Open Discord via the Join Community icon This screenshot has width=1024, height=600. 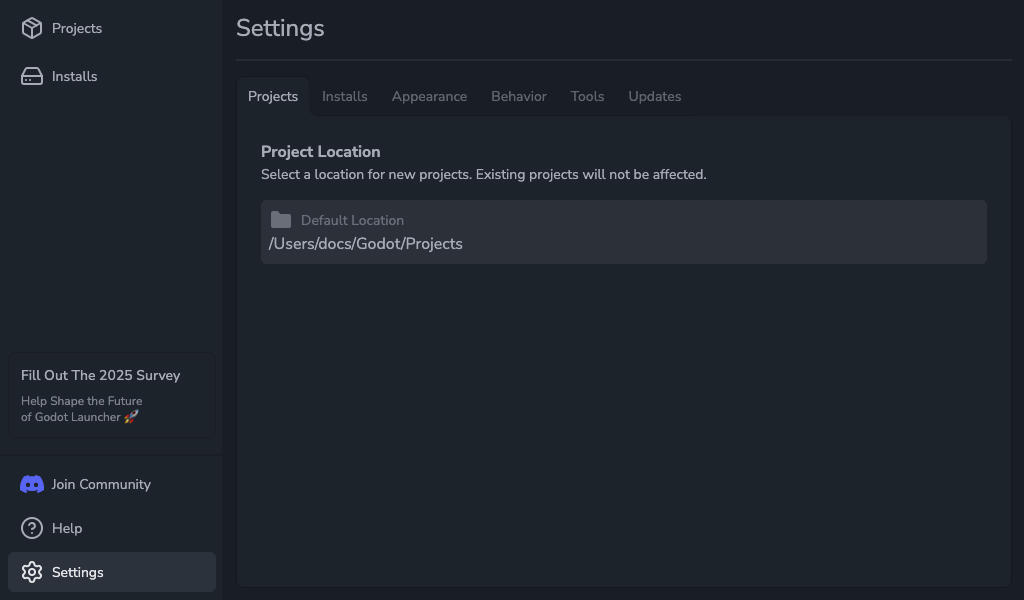30,484
